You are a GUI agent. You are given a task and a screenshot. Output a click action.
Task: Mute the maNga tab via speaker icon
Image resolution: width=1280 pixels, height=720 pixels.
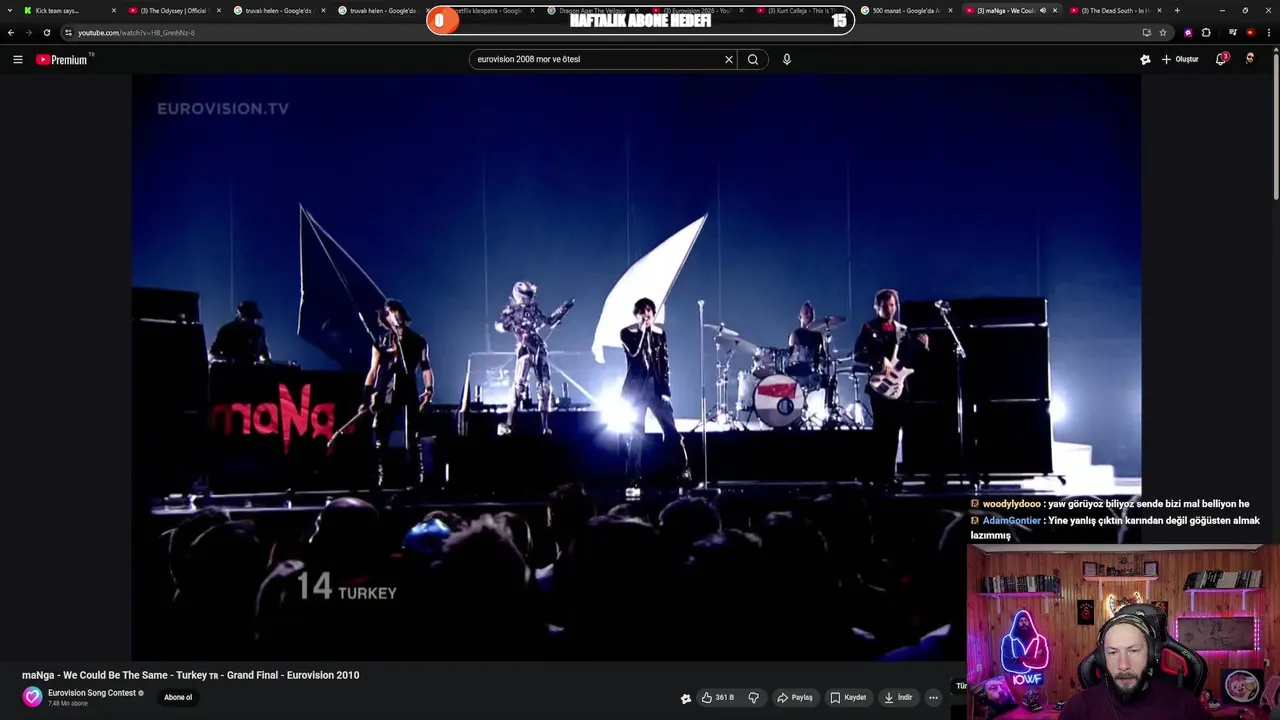pyautogui.click(x=1043, y=11)
